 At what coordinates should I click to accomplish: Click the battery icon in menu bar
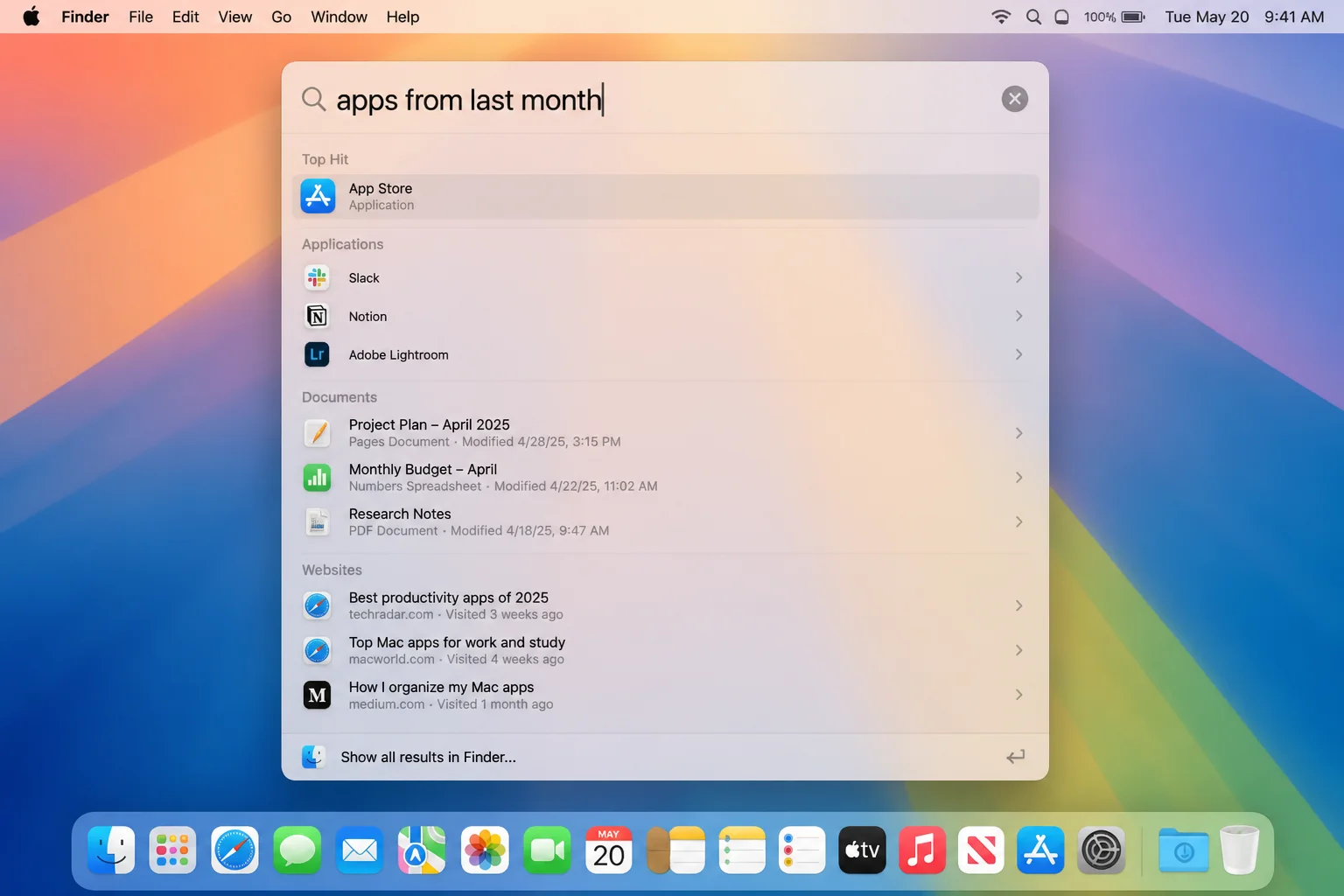click(1134, 17)
